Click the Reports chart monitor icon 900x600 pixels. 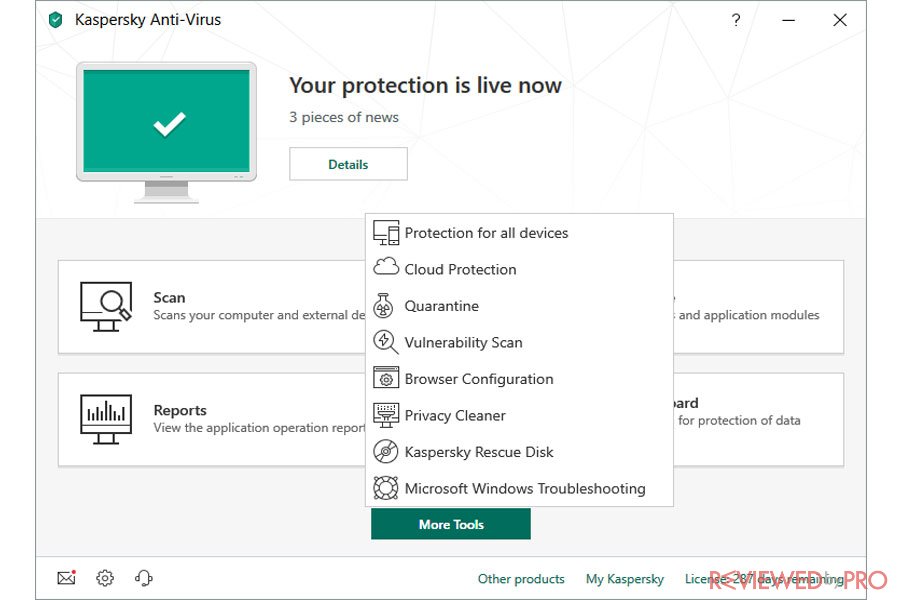click(106, 419)
